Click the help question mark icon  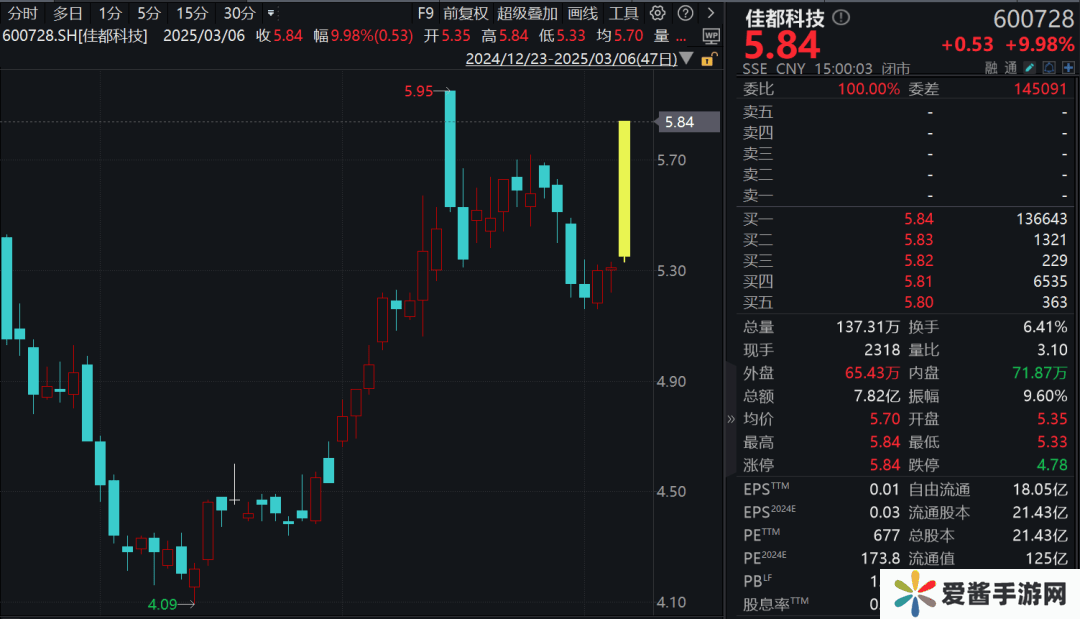point(684,13)
